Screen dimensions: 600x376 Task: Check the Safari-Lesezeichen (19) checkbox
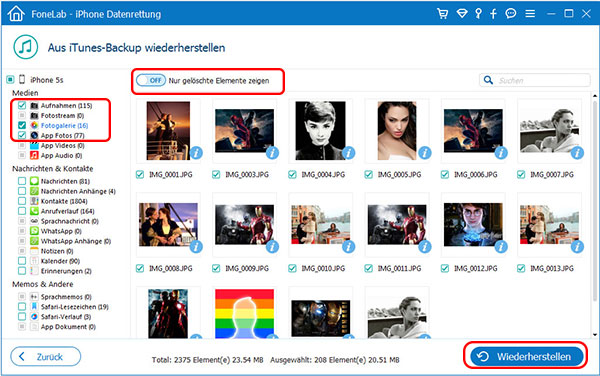tap(22, 306)
